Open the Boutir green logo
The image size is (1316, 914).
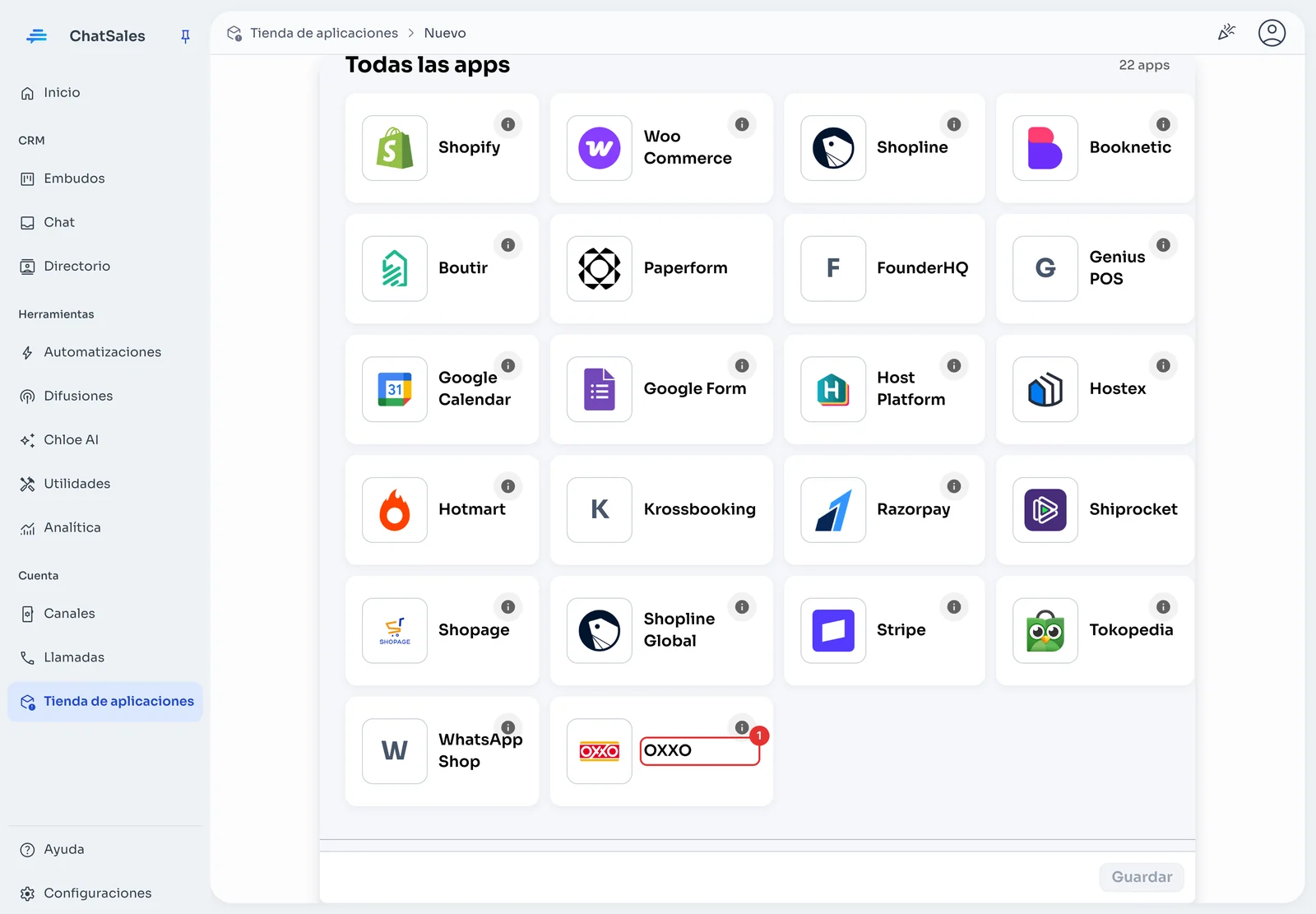tap(395, 269)
